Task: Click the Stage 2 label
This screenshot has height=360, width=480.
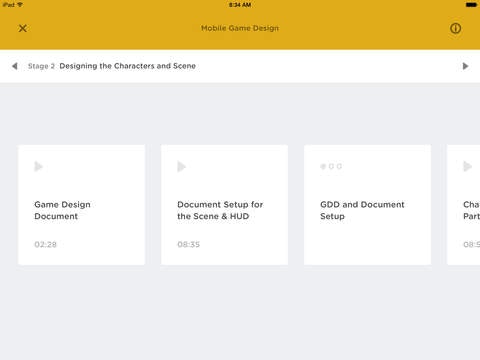Action: 41,66
